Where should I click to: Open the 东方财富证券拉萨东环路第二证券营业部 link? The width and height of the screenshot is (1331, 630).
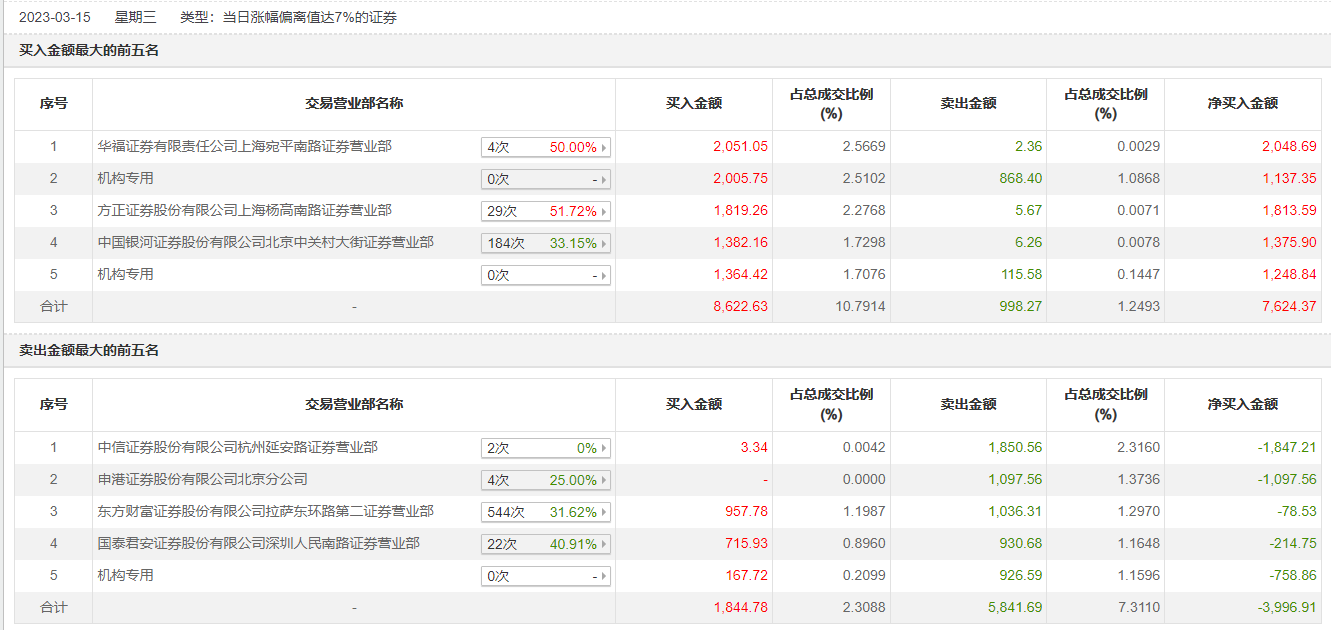click(266, 511)
